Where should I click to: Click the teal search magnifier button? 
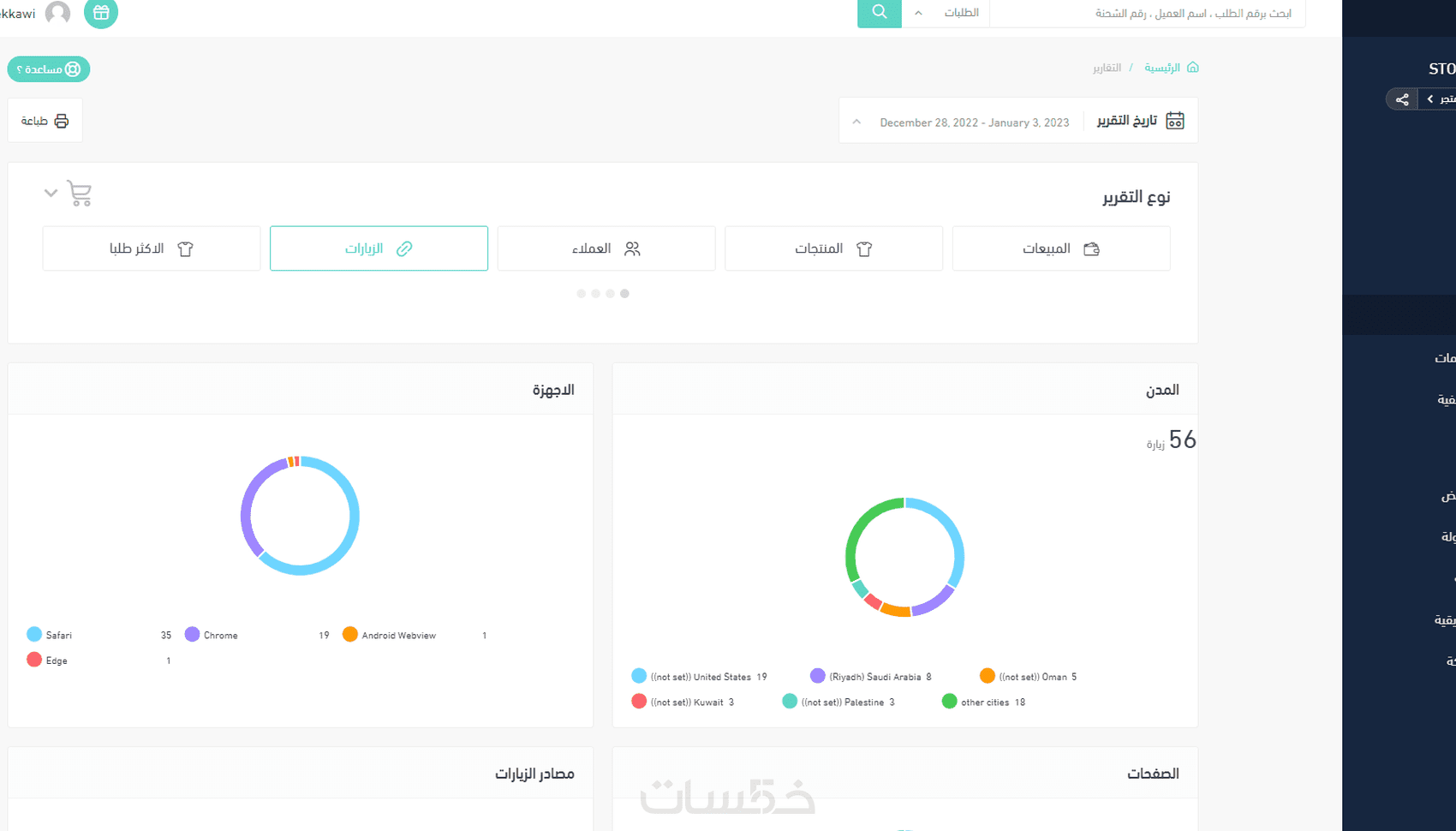pyautogui.click(x=879, y=13)
